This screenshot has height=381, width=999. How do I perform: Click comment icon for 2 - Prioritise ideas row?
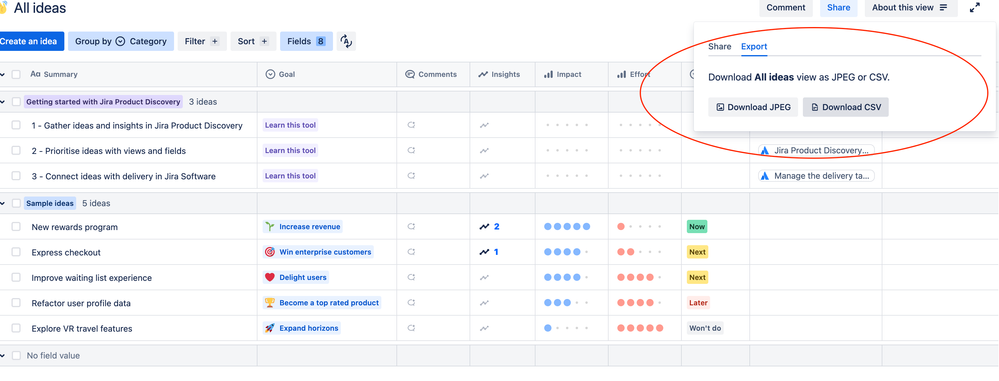[411, 151]
